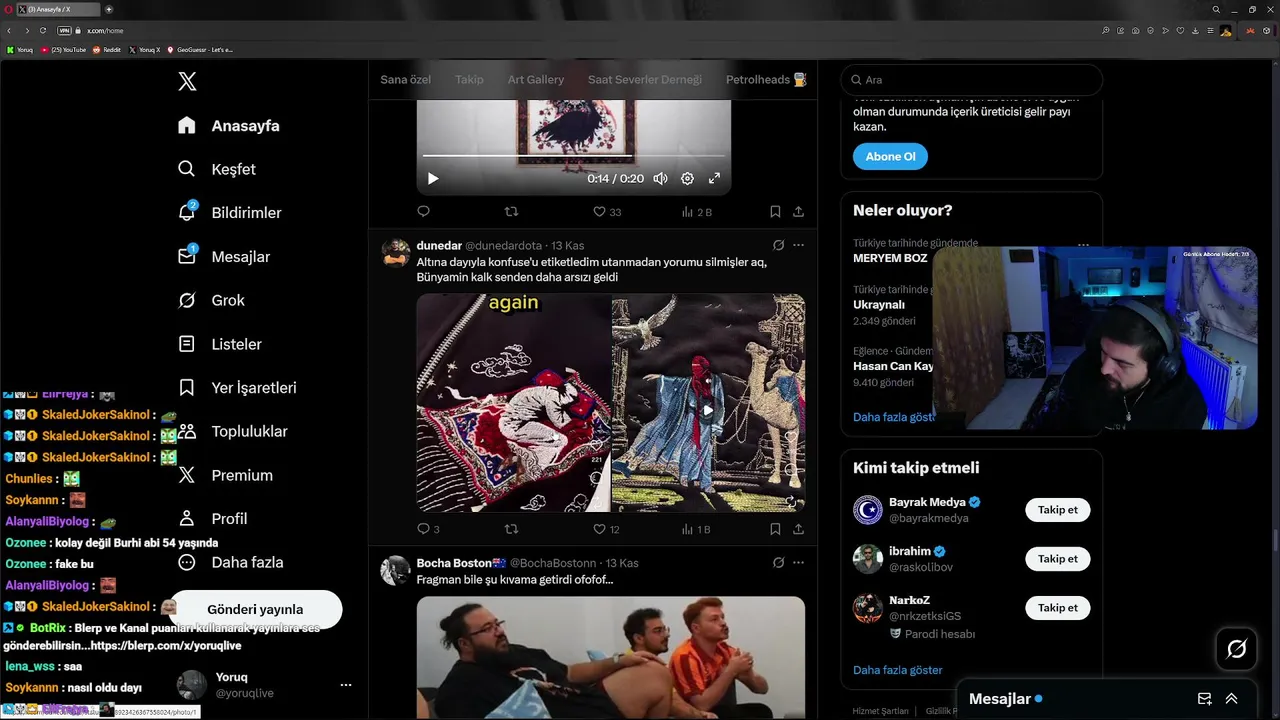
Task: Click the floating Grok button
Action: tap(1236, 650)
